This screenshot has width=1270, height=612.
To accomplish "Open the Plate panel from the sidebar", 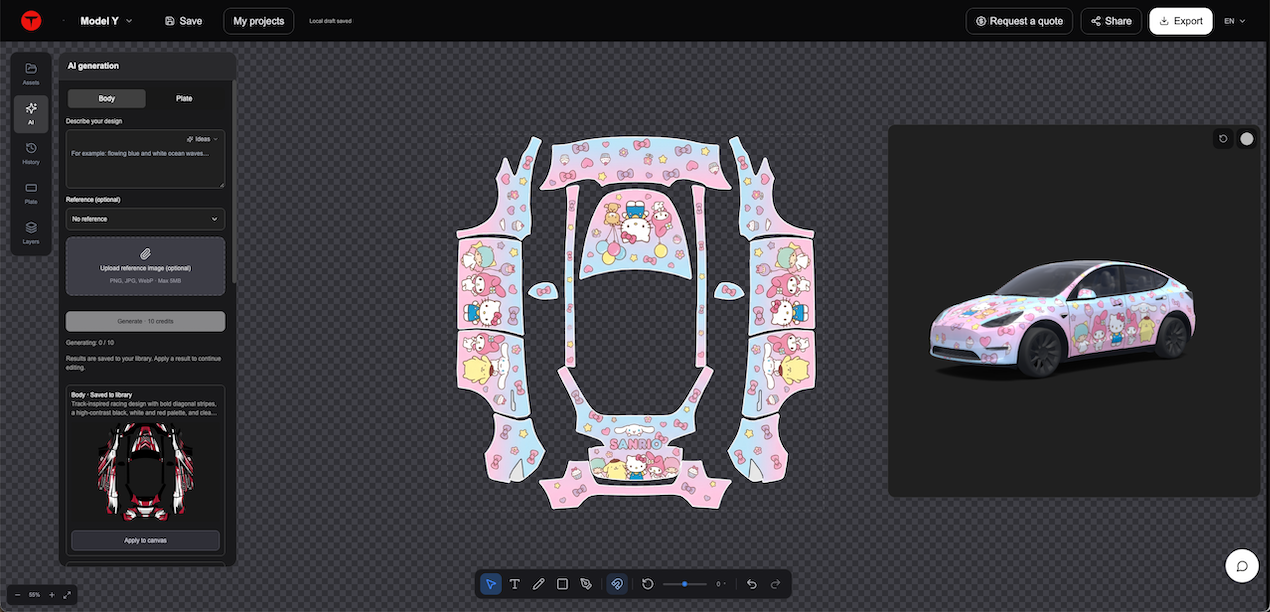I will pos(31,193).
